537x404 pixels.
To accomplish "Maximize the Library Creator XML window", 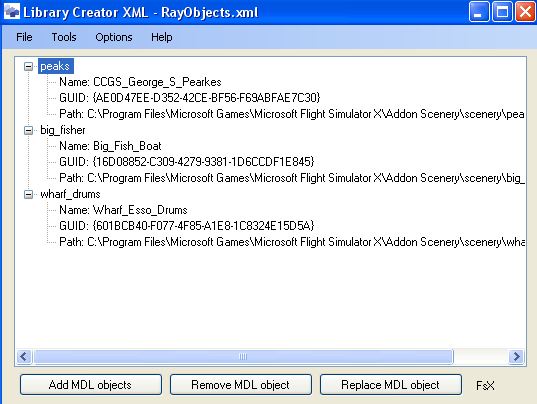I will click(x=502, y=12).
